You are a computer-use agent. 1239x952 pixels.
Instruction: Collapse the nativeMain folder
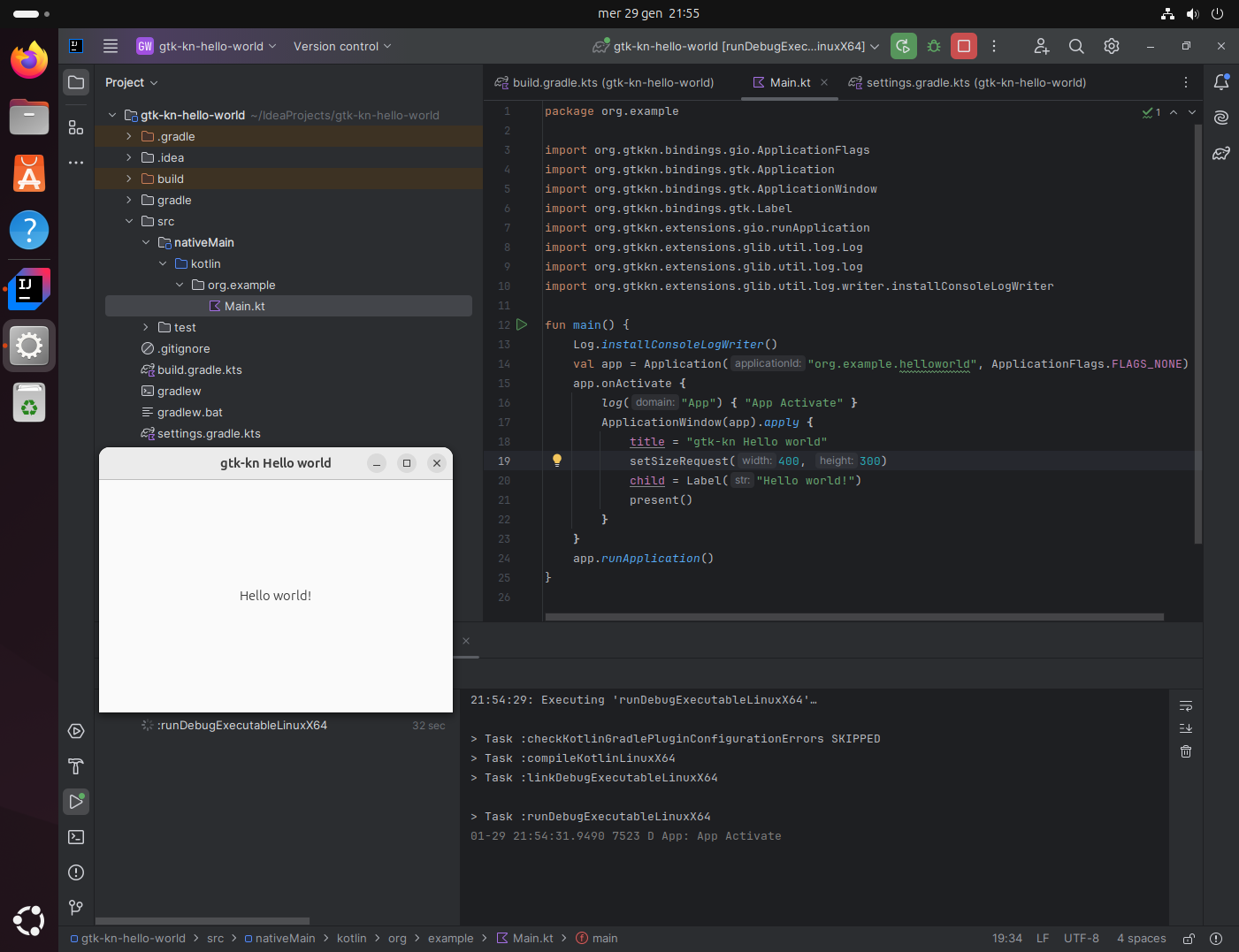(146, 242)
